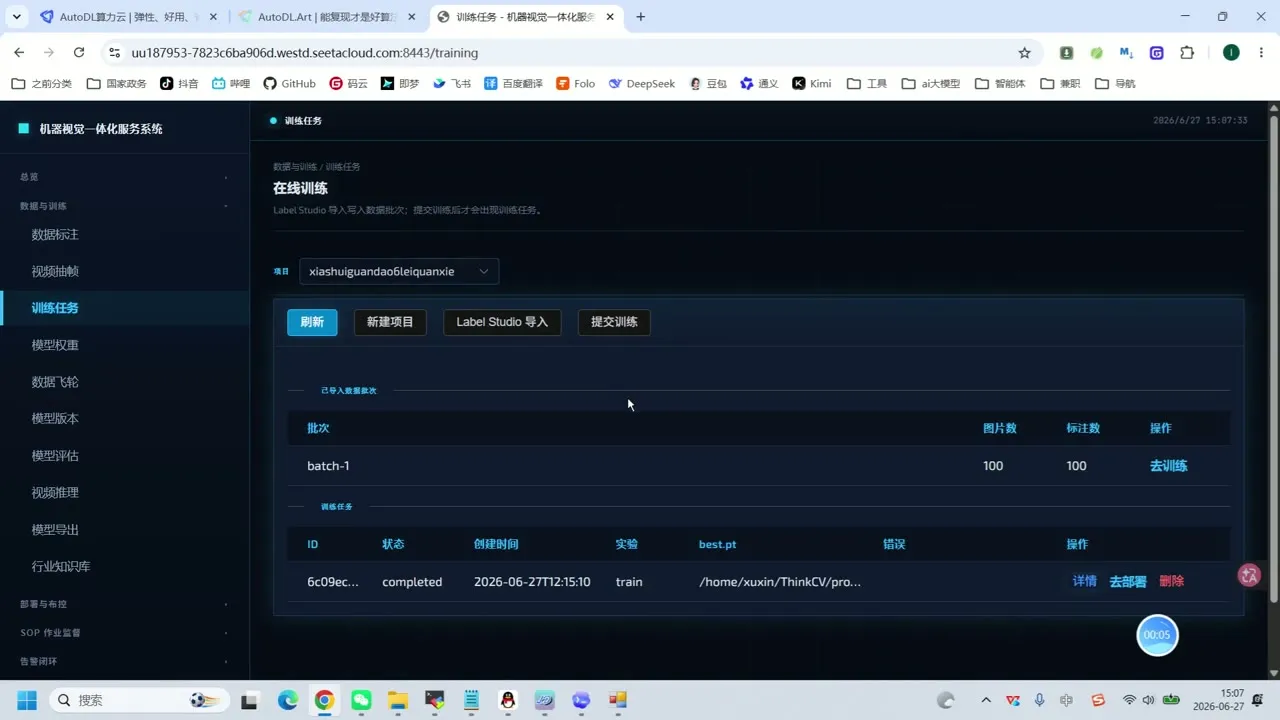Expand the 总览 sidebar section
The height and width of the screenshot is (720, 1280).
(124, 177)
